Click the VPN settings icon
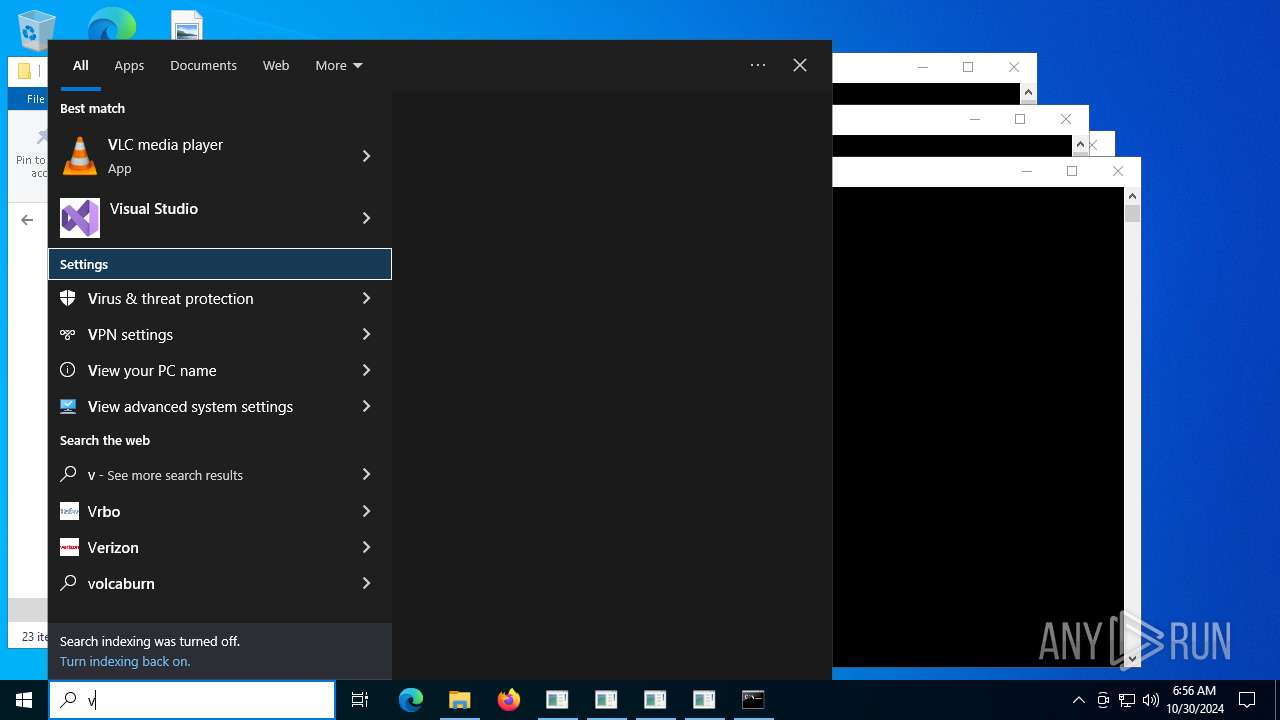 pos(68,334)
